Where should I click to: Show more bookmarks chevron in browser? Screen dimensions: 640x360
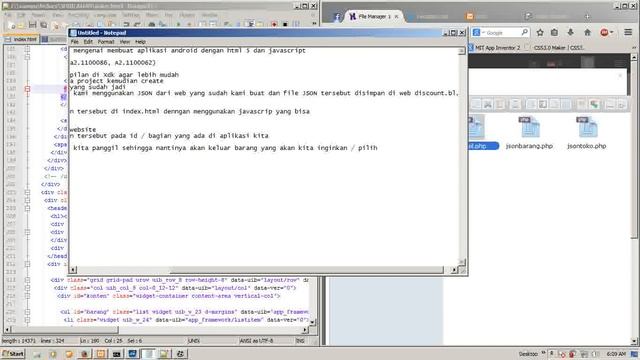coord(634,48)
